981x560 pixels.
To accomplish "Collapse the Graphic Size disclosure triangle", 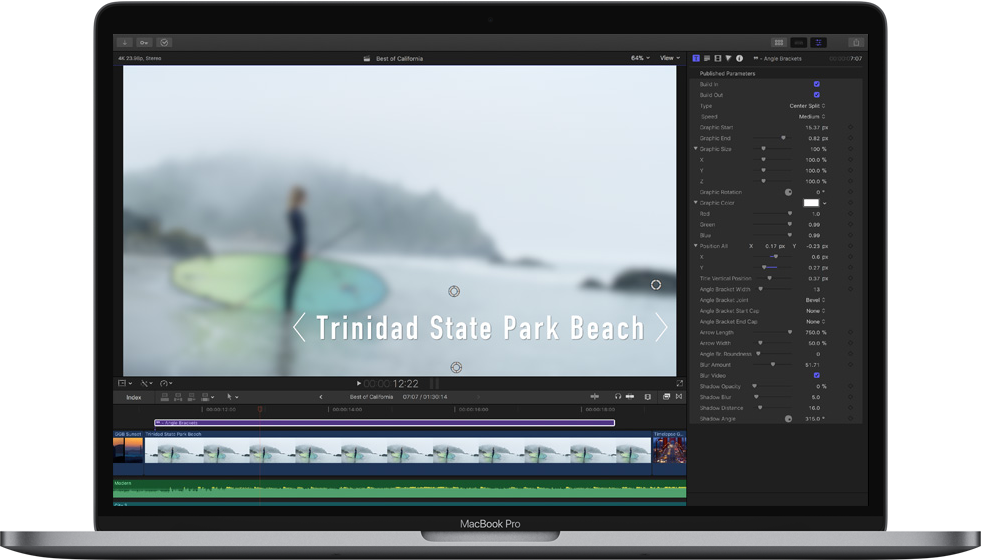I will tap(696, 149).
